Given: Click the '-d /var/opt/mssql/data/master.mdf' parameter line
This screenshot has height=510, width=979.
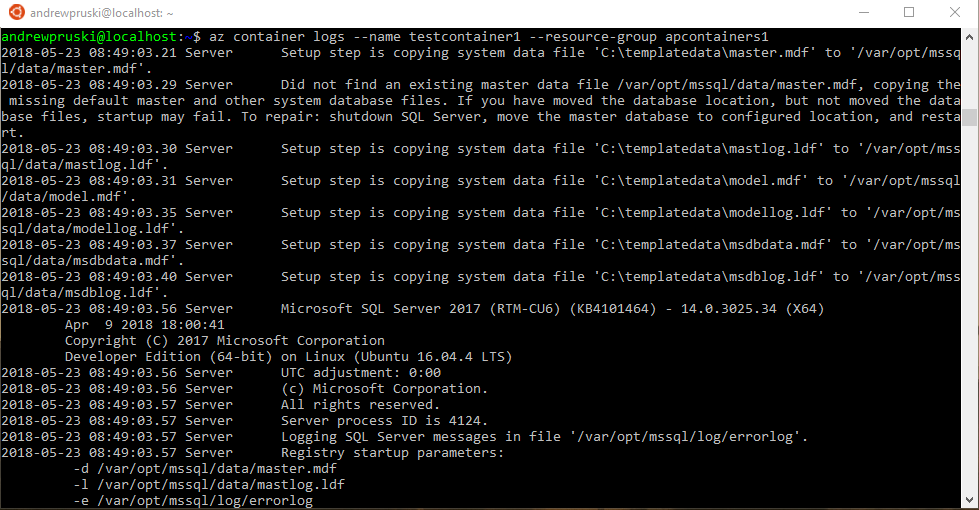Looking at the screenshot, I should click(x=205, y=469).
